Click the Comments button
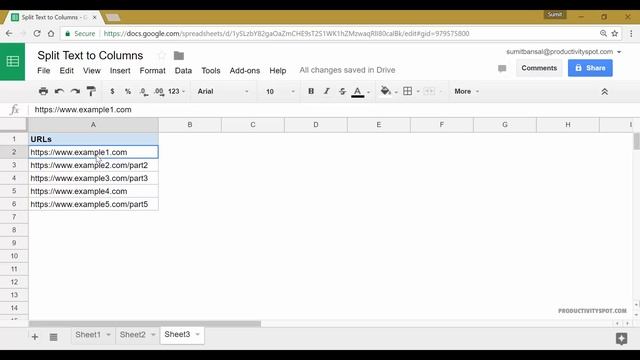640x360 pixels. [x=539, y=68]
